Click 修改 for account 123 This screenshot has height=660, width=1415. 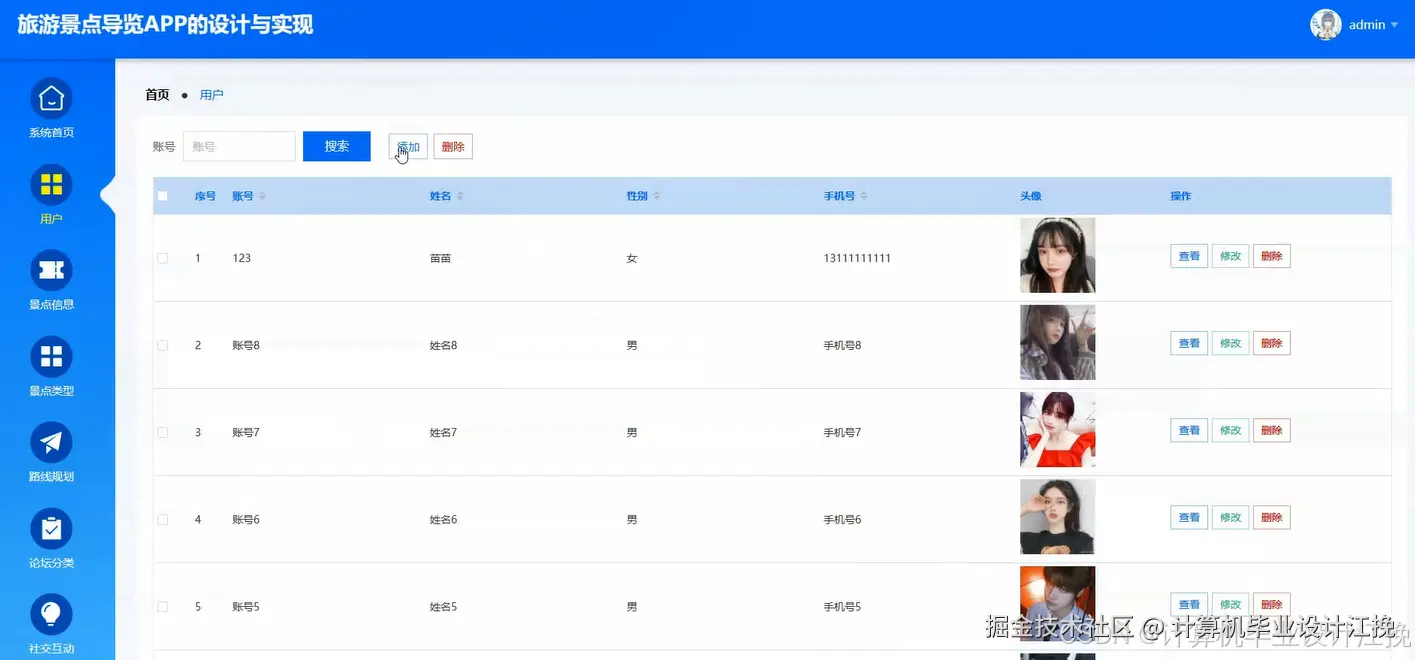click(1230, 257)
